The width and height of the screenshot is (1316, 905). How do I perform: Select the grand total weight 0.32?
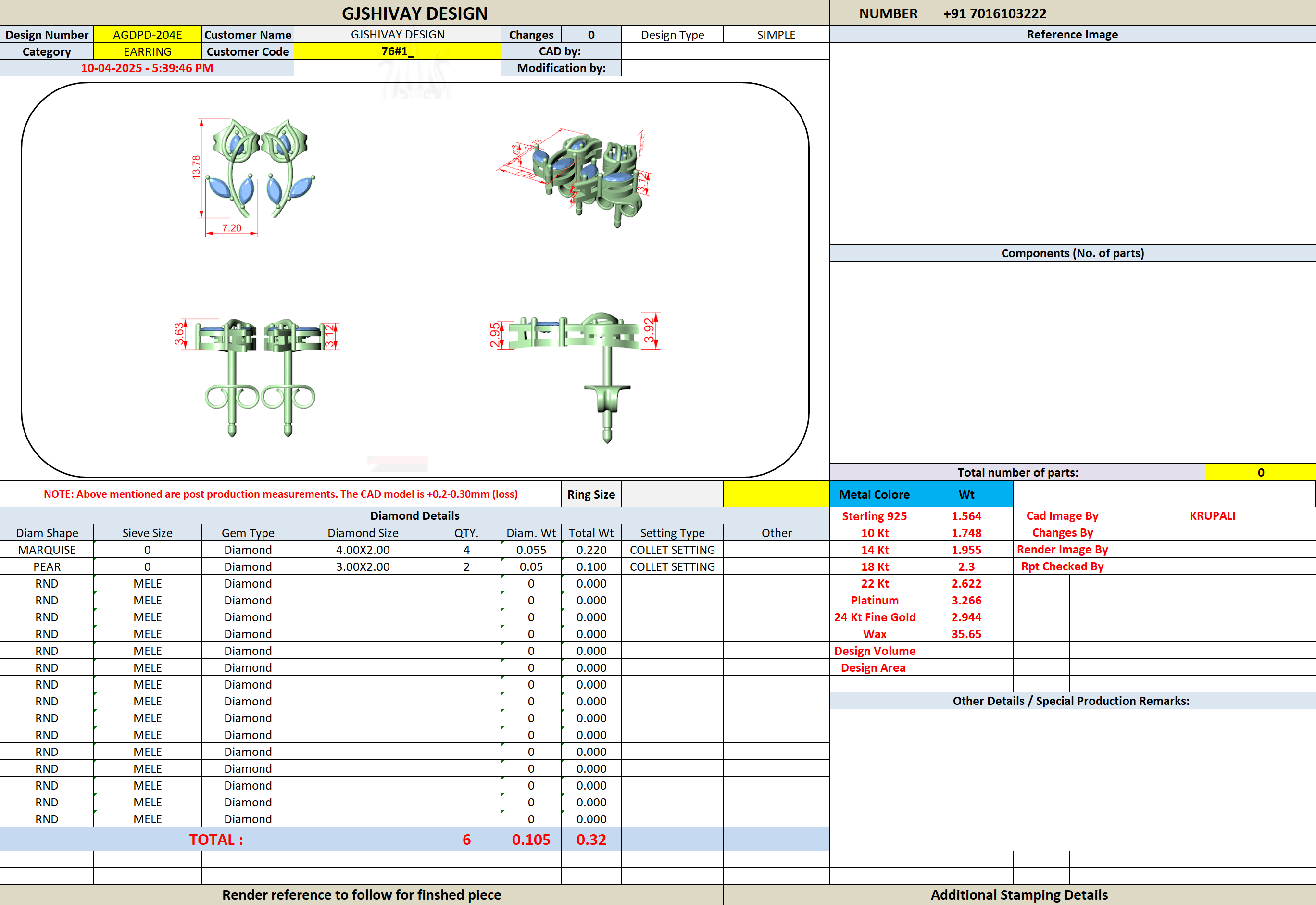click(591, 839)
